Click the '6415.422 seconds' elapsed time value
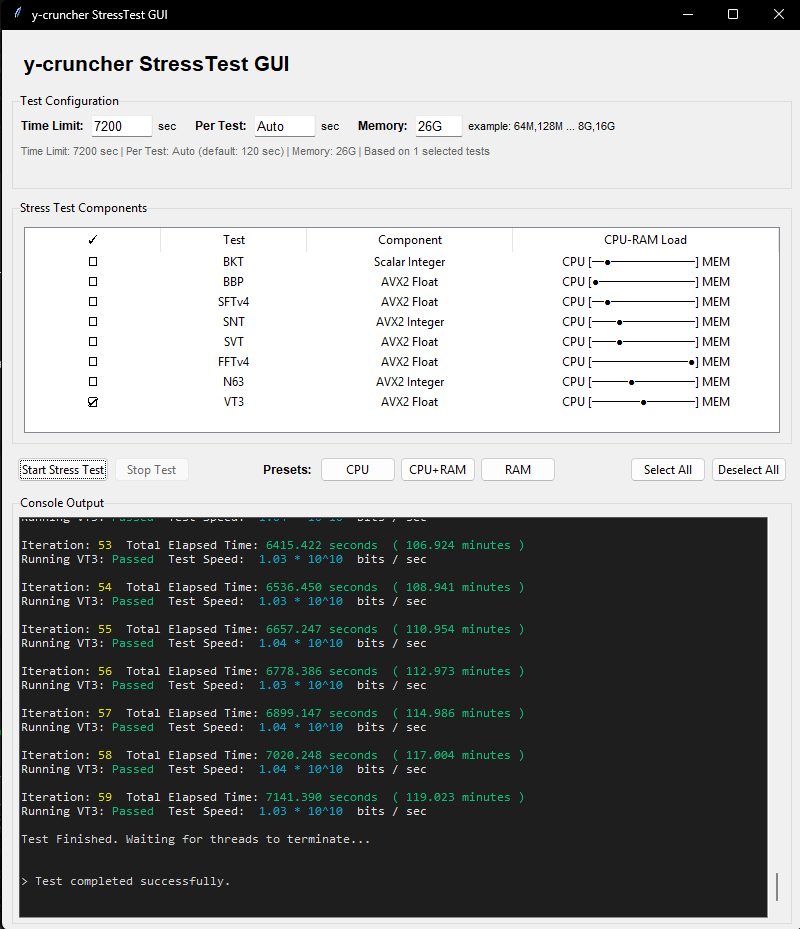This screenshot has height=929, width=800. (322, 545)
